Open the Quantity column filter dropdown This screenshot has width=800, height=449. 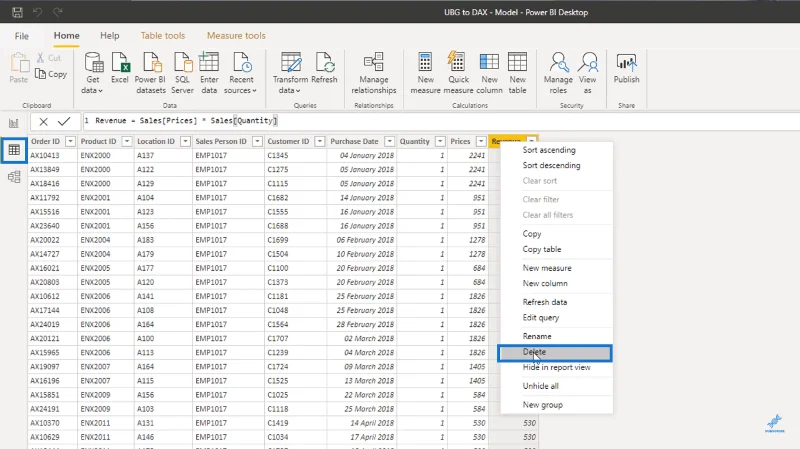[440, 141]
